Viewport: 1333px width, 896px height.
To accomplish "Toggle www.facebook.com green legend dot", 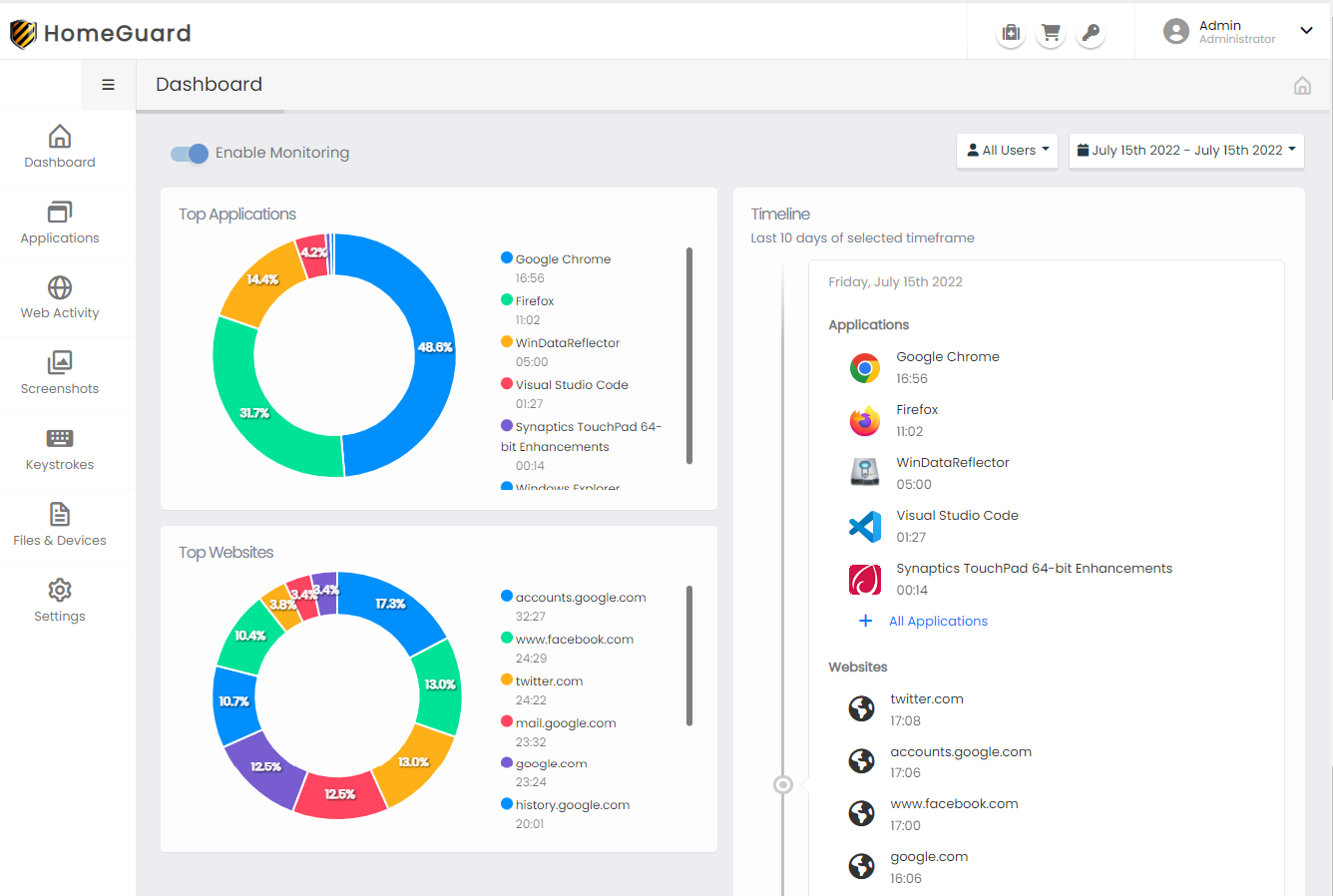I will click(507, 638).
